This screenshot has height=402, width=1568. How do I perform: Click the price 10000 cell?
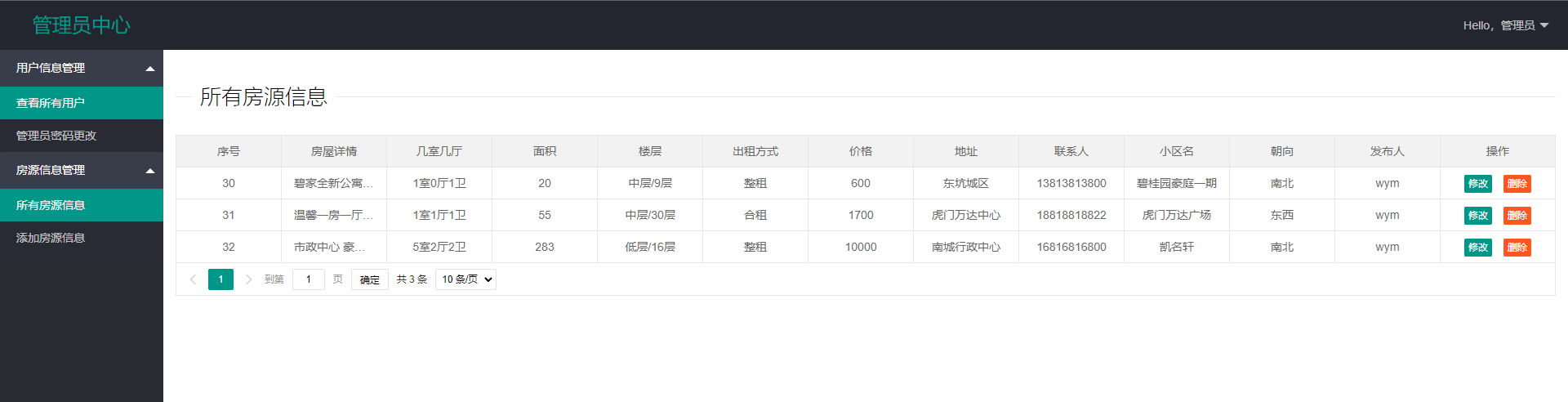point(861,247)
